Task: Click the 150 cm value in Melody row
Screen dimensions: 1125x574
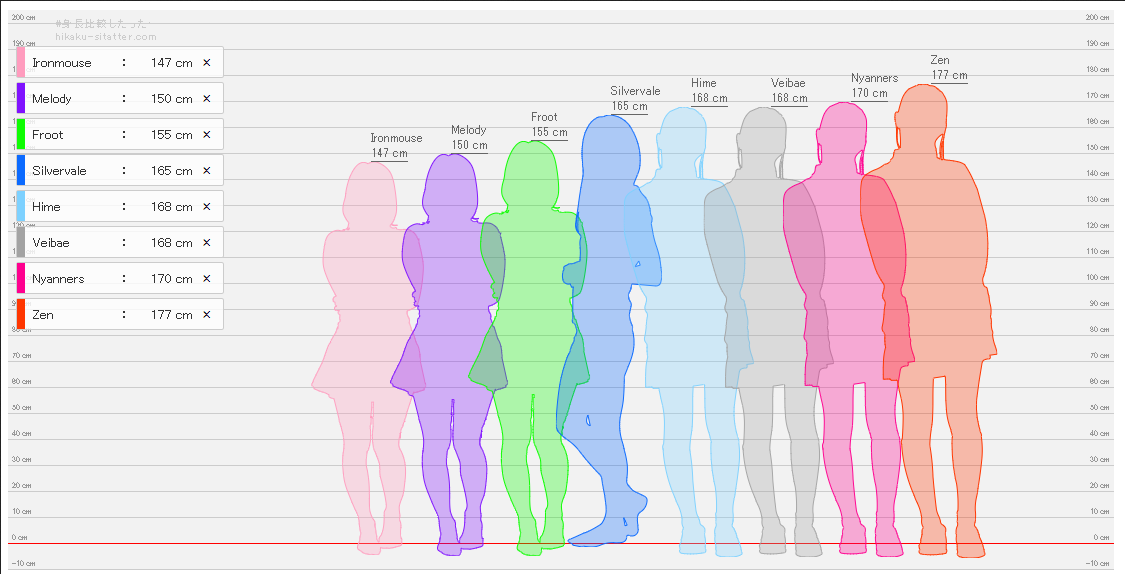Action: [171, 99]
